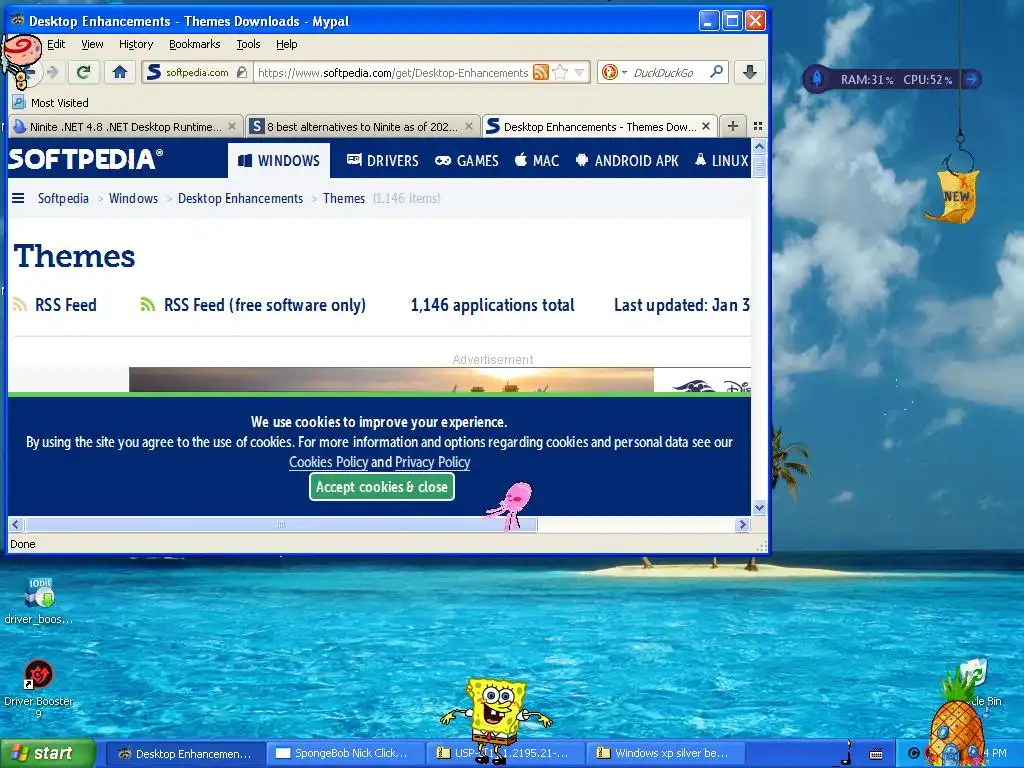The height and width of the screenshot is (768, 1024).
Task: Open the address bar history dropdown arrow
Action: tap(579, 72)
